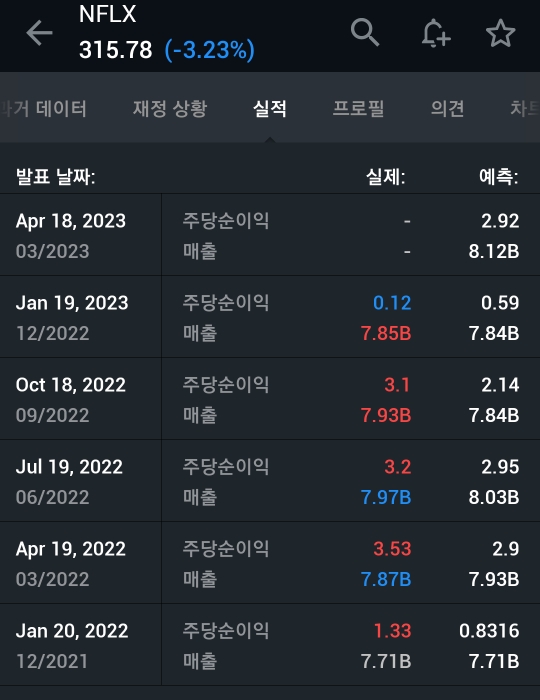Open the search magnifier icon

(365, 33)
